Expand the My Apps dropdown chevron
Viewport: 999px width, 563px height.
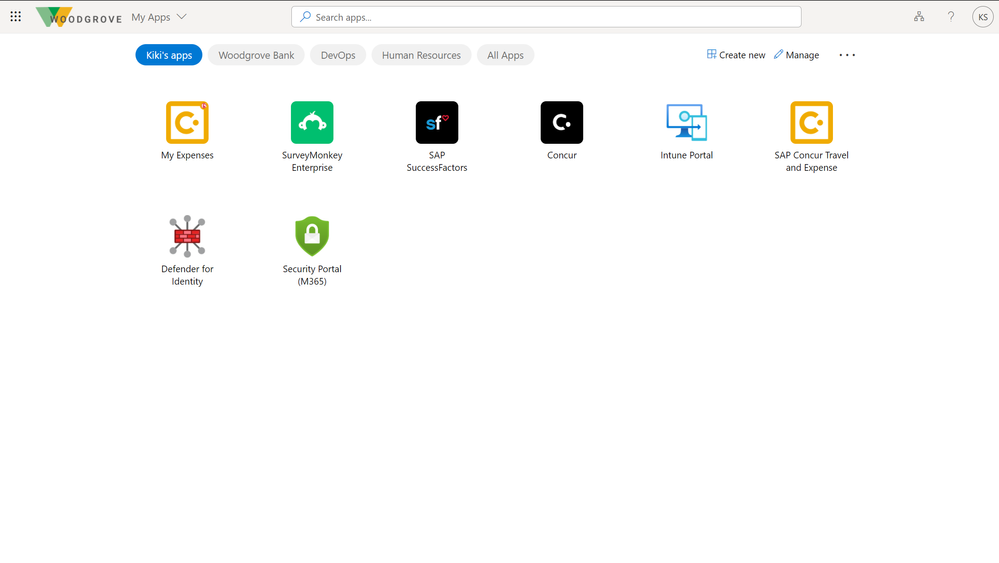click(182, 17)
